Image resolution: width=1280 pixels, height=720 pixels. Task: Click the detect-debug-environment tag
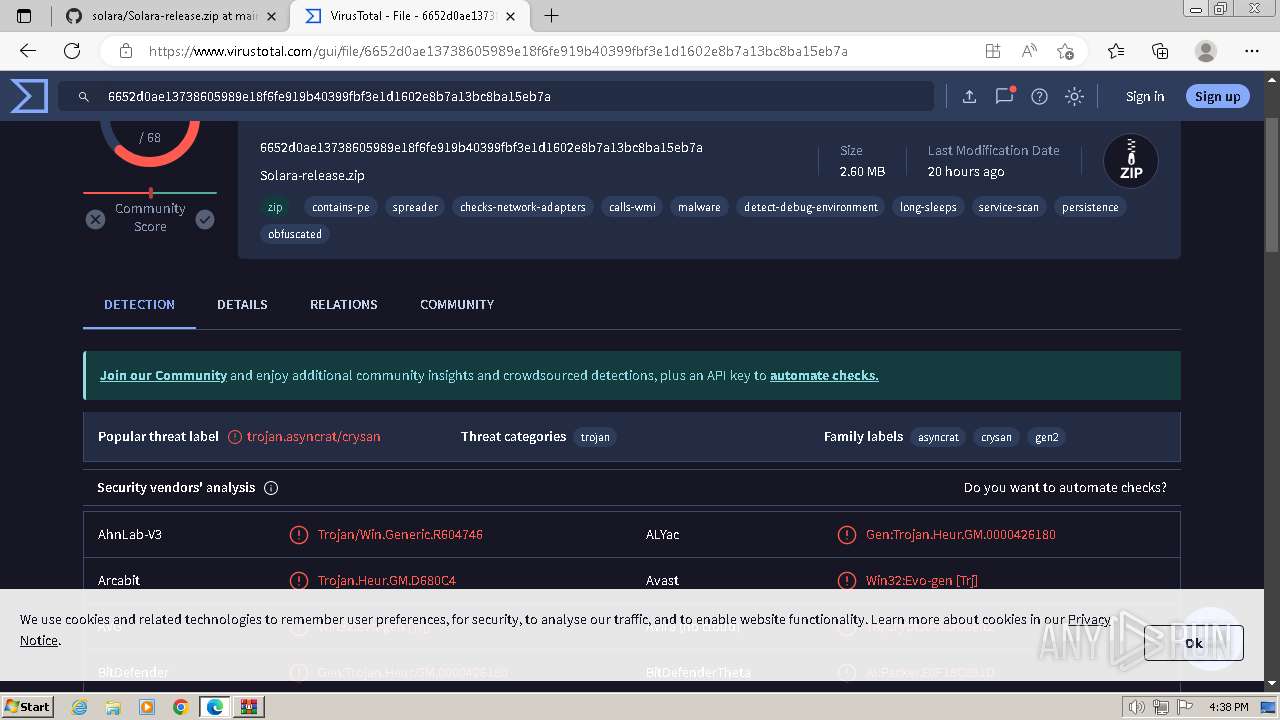click(x=811, y=207)
